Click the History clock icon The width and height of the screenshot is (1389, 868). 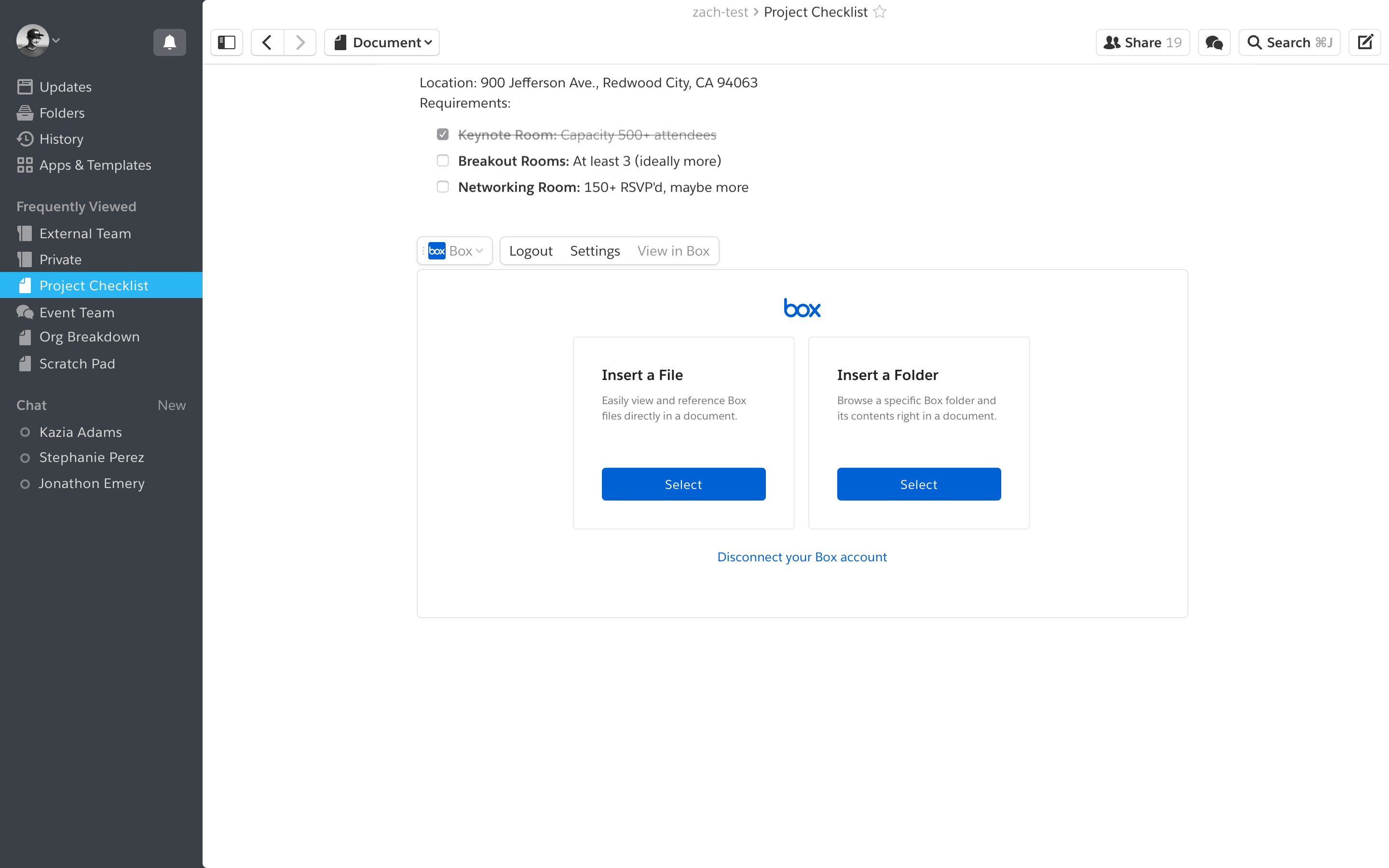point(25,139)
